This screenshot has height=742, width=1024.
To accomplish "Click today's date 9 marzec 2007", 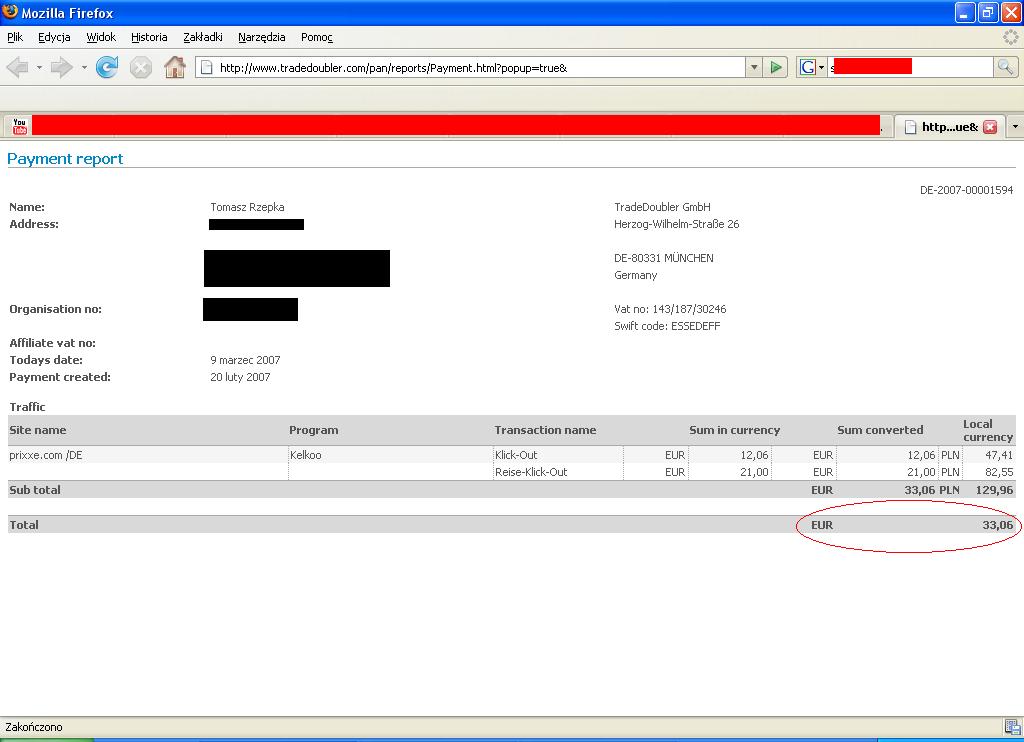I will point(245,360).
